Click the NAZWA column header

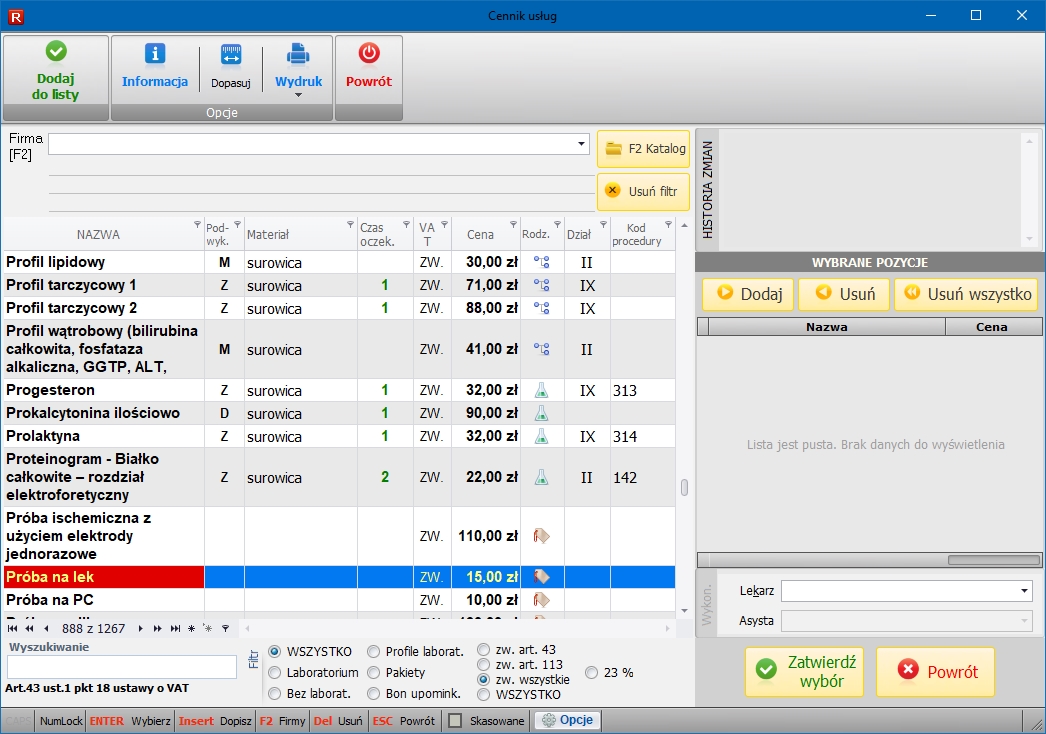point(98,235)
